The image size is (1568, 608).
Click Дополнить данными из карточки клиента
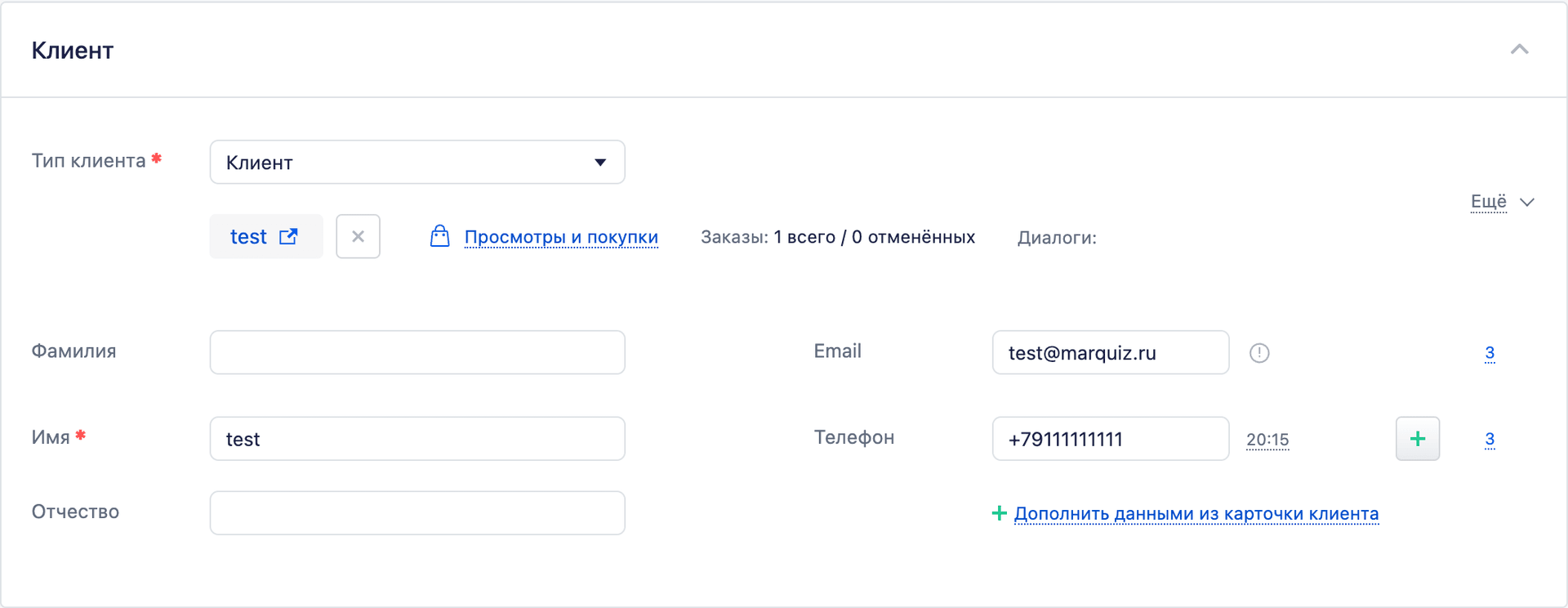[1196, 513]
